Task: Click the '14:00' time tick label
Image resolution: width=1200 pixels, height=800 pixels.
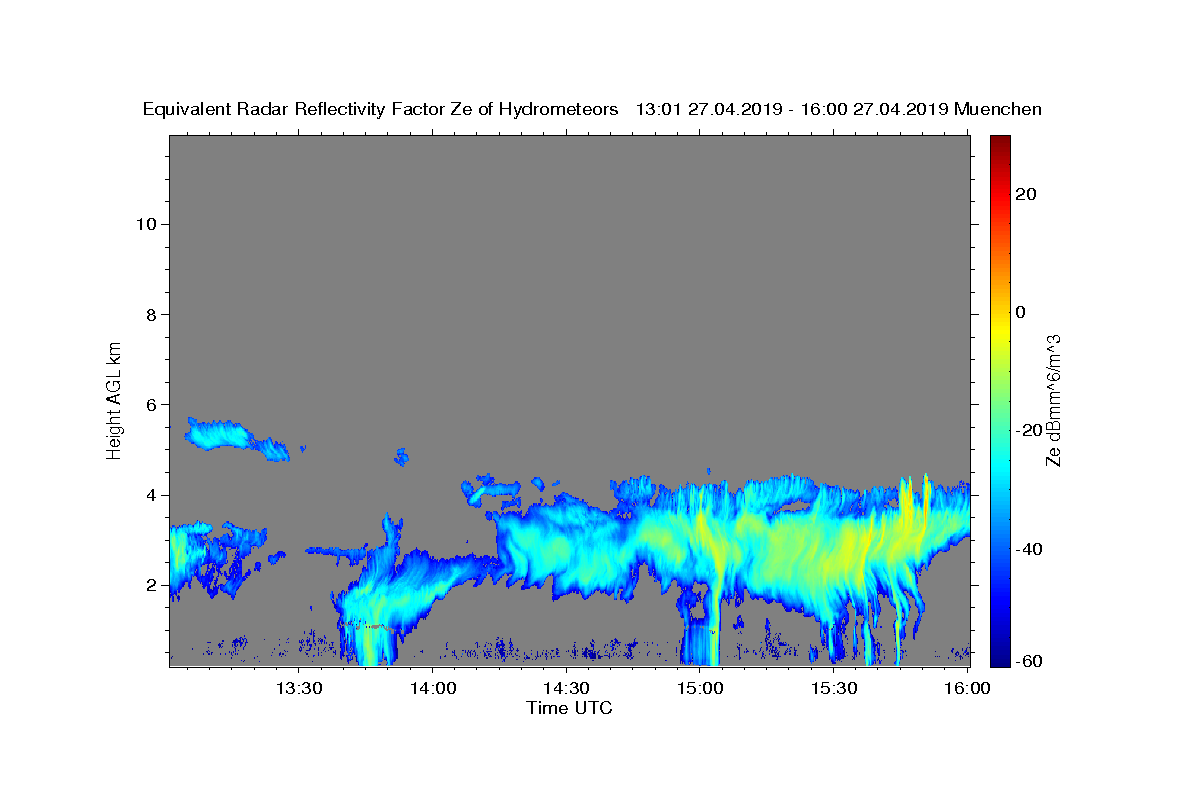Action: coord(433,688)
